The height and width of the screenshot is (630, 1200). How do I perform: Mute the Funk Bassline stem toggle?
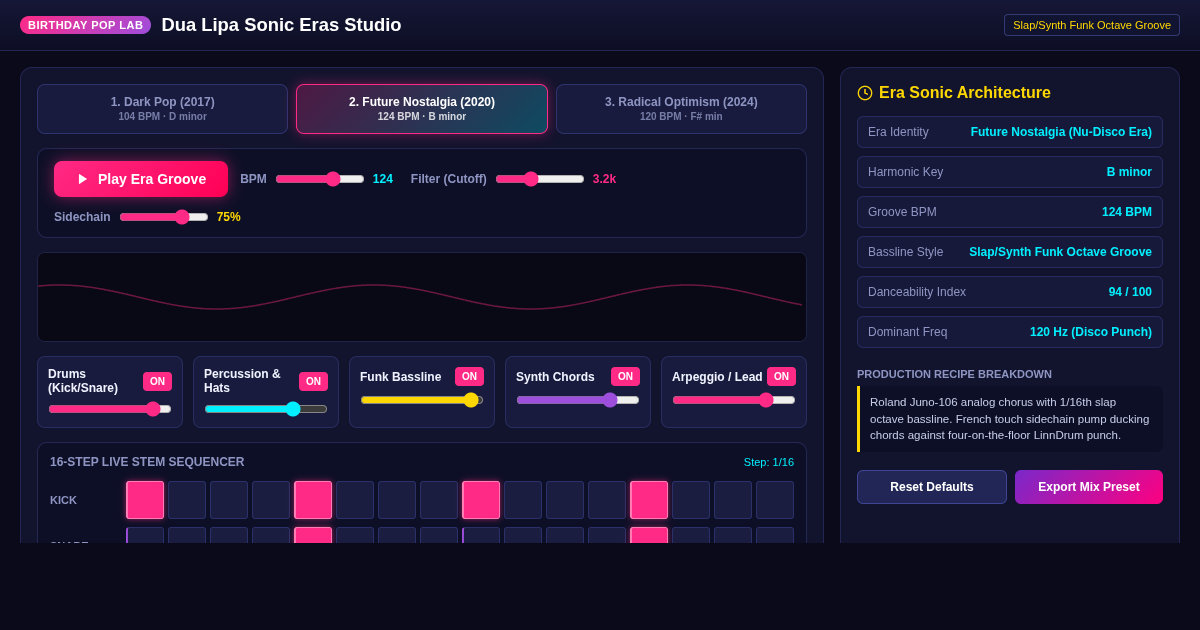(x=469, y=376)
